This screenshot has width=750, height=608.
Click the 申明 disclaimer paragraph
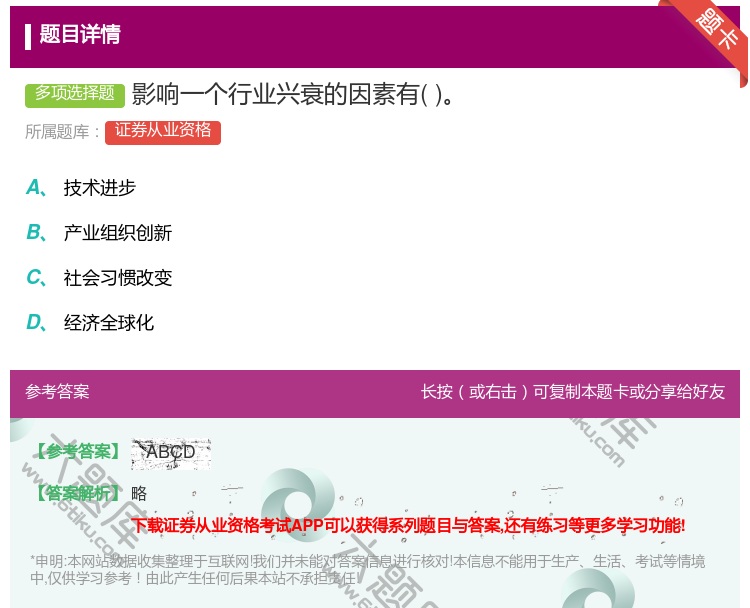pos(367,570)
